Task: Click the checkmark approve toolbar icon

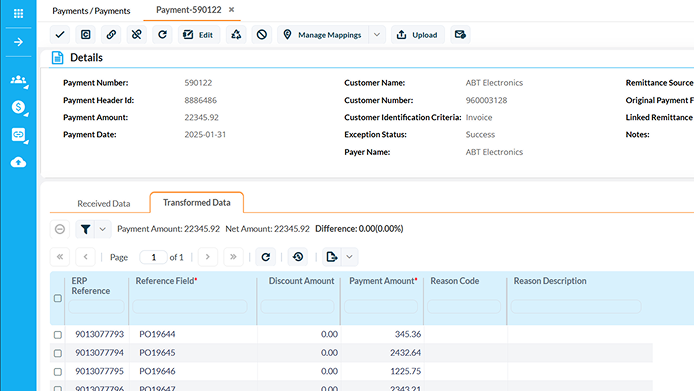Action: [x=60, y=35]
